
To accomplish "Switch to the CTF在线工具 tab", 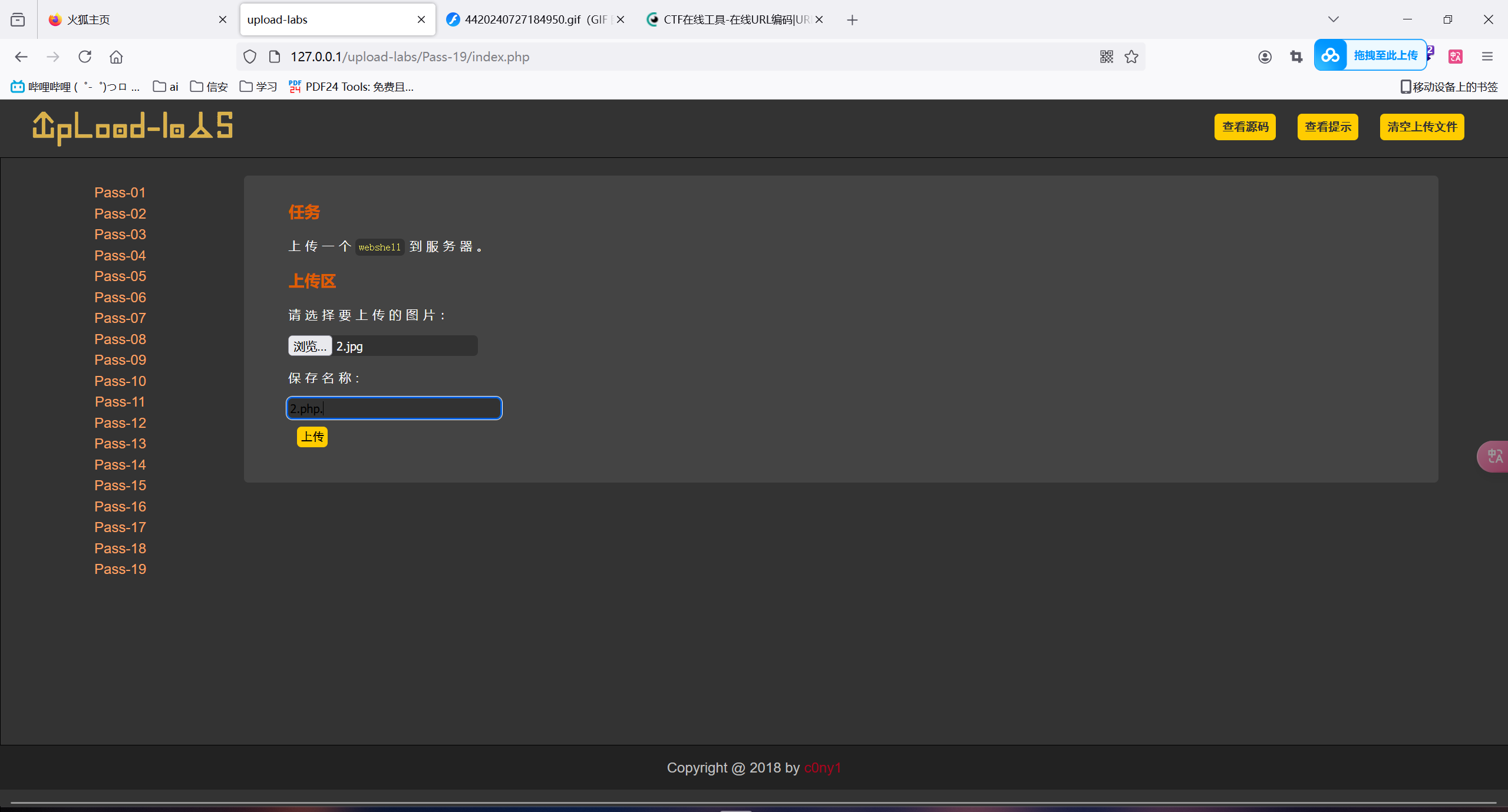I will 729,19.
